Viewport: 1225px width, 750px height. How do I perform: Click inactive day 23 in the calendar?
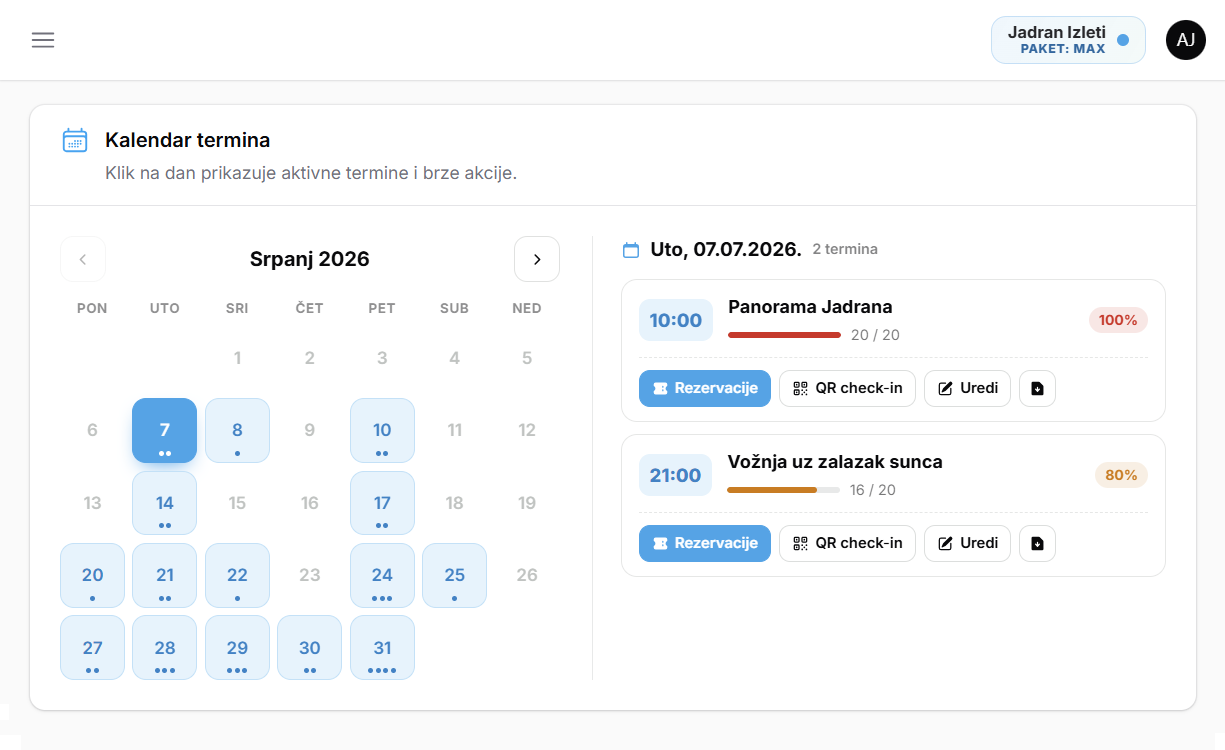(x=310, y=575)
